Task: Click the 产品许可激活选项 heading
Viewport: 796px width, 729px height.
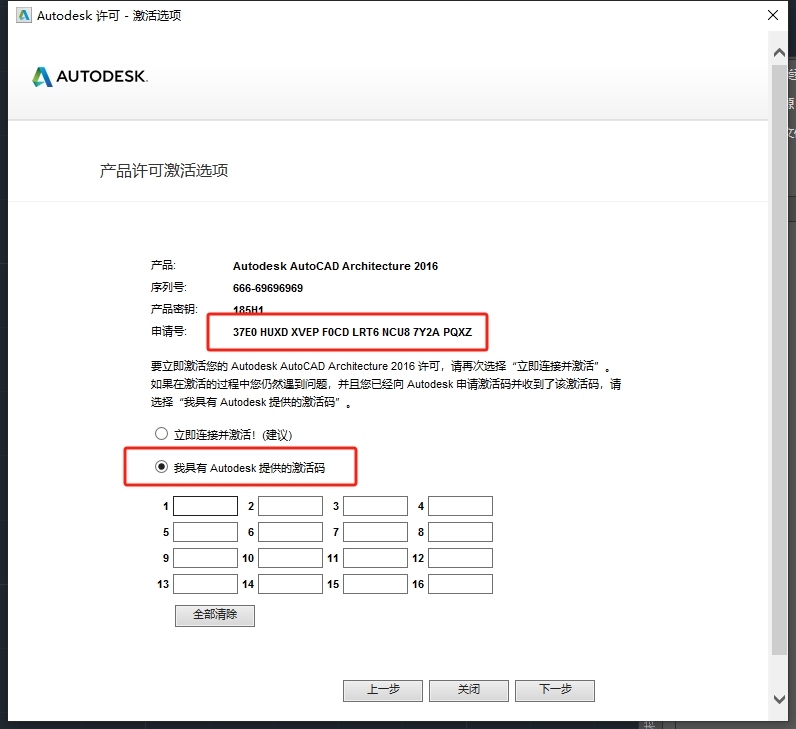Action: [163, 171]
